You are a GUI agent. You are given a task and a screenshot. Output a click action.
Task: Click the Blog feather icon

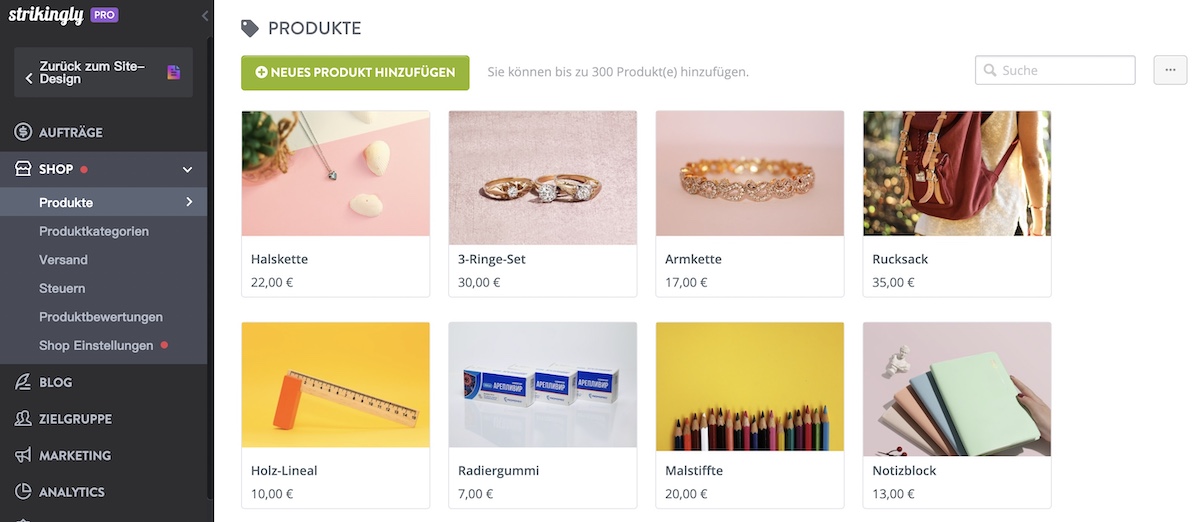click(23, 382)
